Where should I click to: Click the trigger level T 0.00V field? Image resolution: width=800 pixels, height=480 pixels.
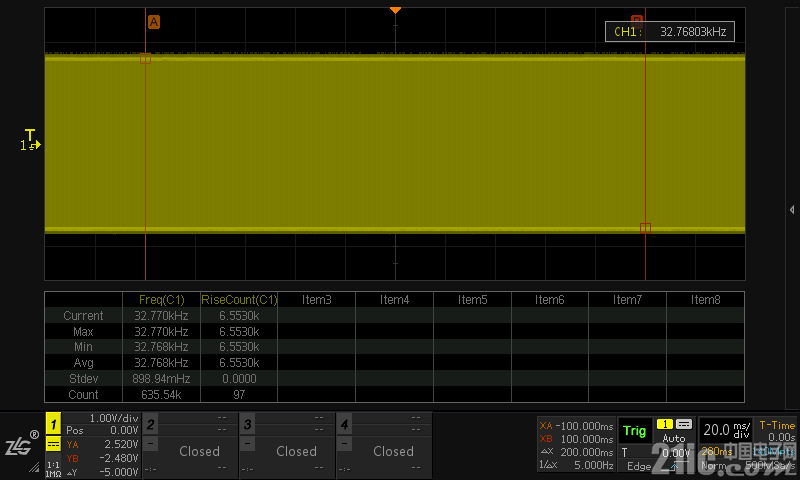[656, 452]
